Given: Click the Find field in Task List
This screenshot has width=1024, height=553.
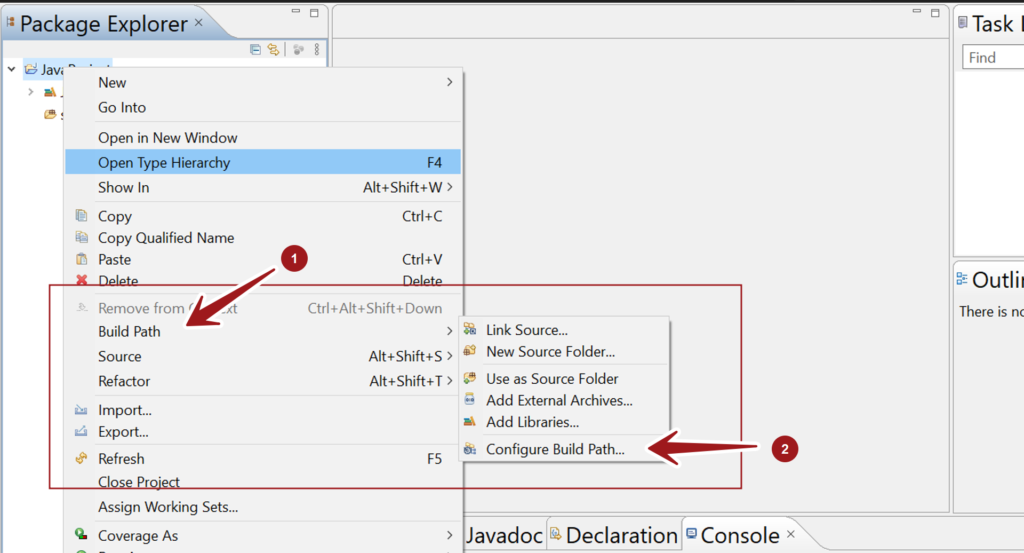Looking at the screenshot, I should (x=992, y=58).
